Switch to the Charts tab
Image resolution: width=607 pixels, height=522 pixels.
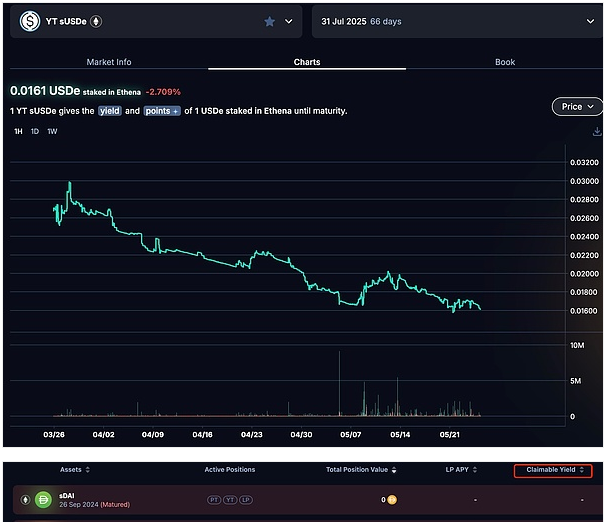(307, 62)
